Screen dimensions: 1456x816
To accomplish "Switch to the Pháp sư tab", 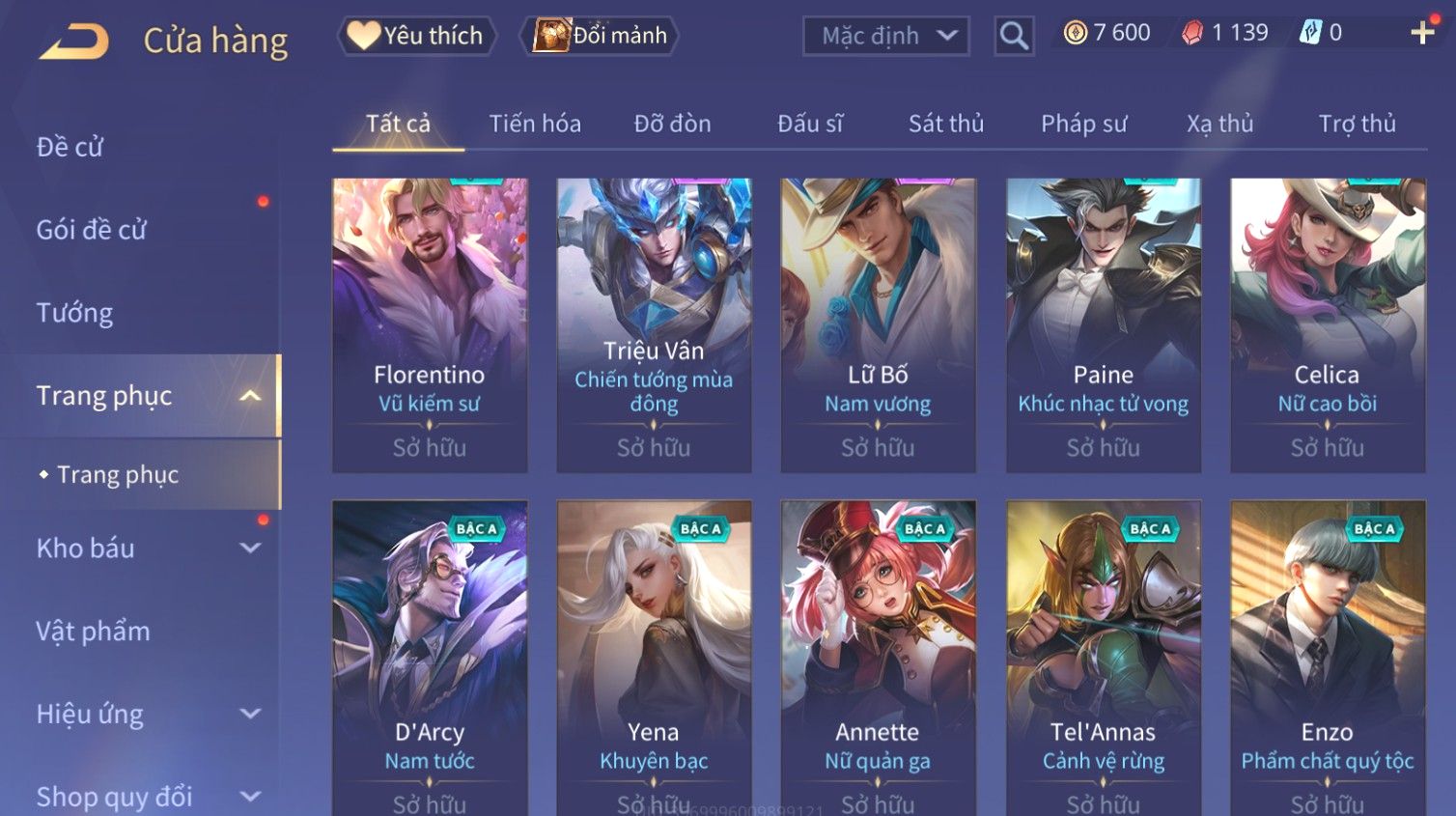I will pos(1083,124).
